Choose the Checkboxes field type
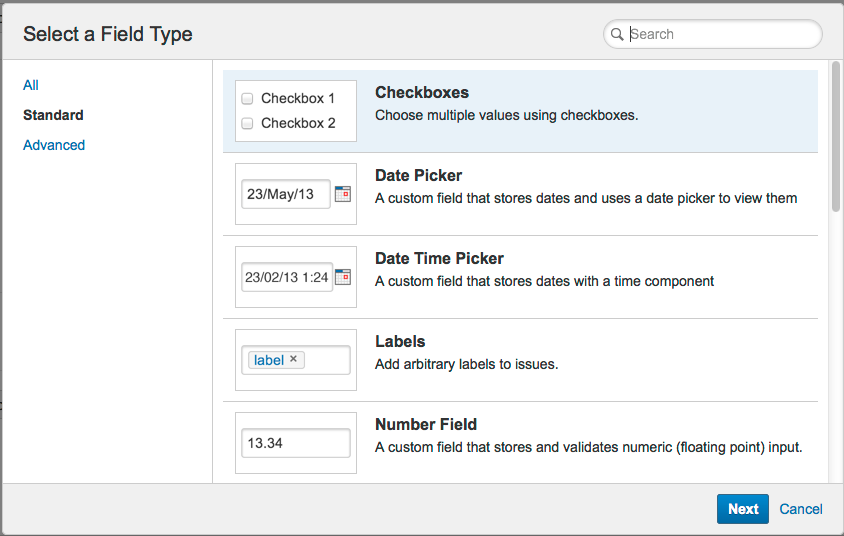844x536 pixels. [421, 93]
